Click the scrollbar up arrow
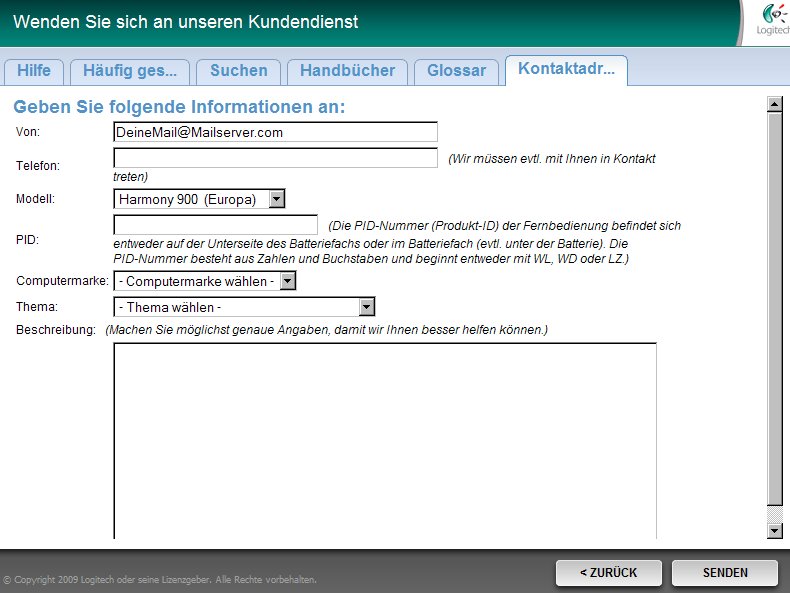This screenshot has width=790, height=593. tap(773, 103)
